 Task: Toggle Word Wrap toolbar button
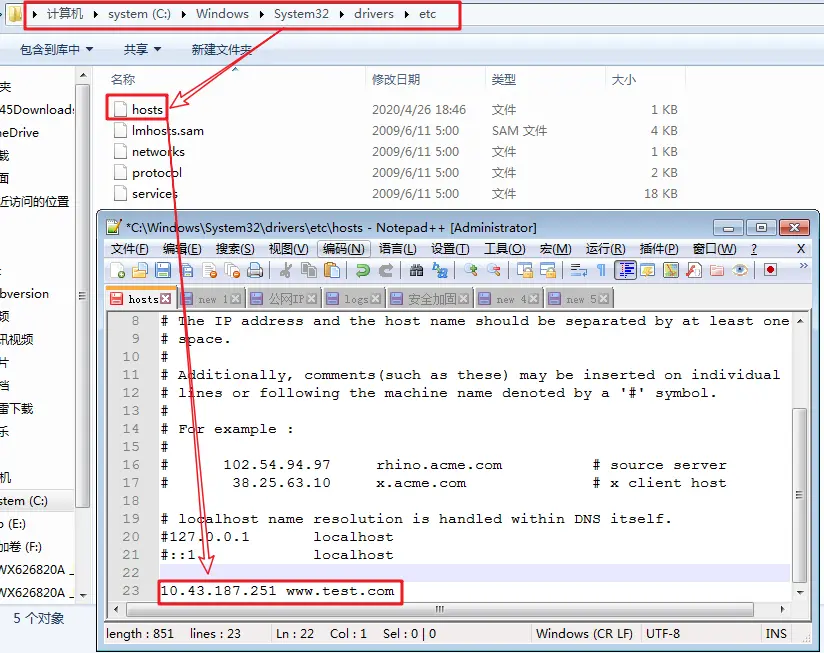click(x=579, y=270)
